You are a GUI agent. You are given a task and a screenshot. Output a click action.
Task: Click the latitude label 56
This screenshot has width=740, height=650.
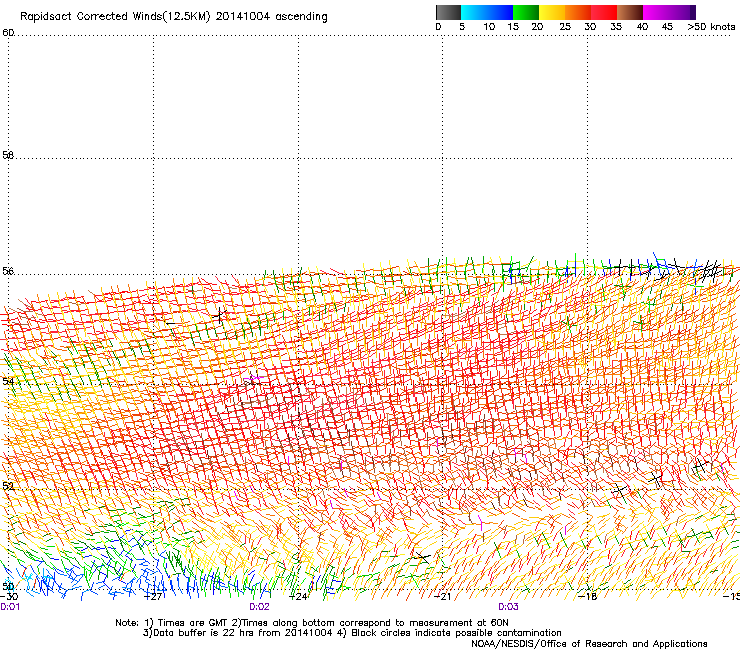8,271
